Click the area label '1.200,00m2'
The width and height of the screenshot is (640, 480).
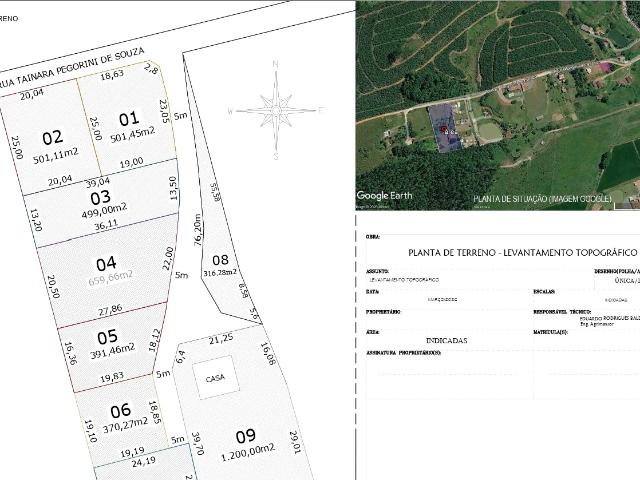[x=248, y=453]
